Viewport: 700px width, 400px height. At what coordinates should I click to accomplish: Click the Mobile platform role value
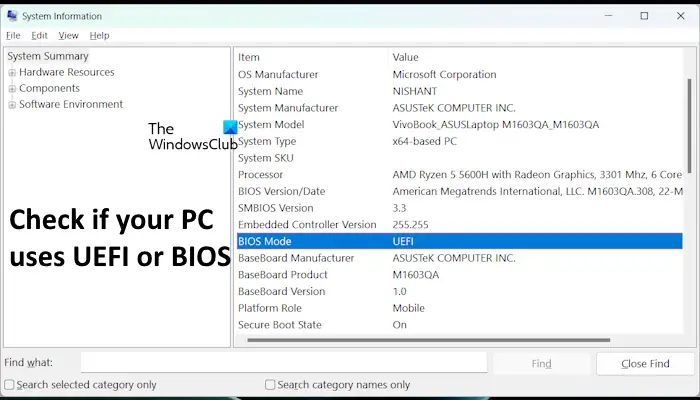click(x=408, y=308)
